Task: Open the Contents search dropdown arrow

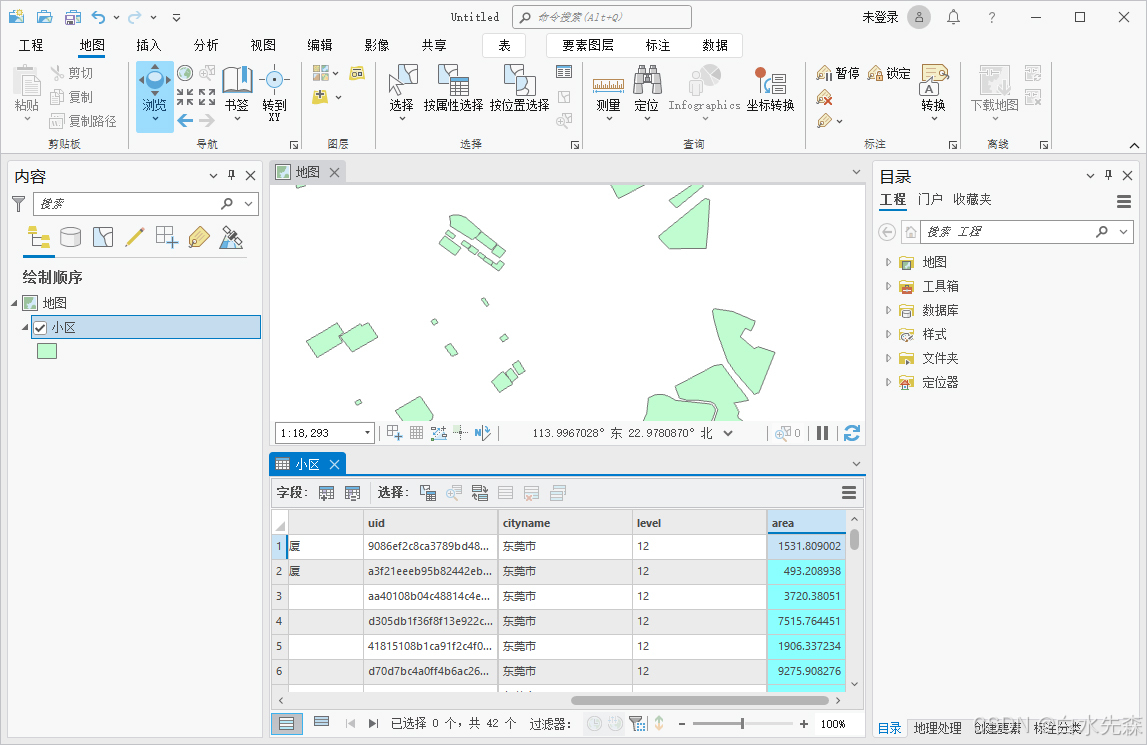Action: (x=249, y=203)
